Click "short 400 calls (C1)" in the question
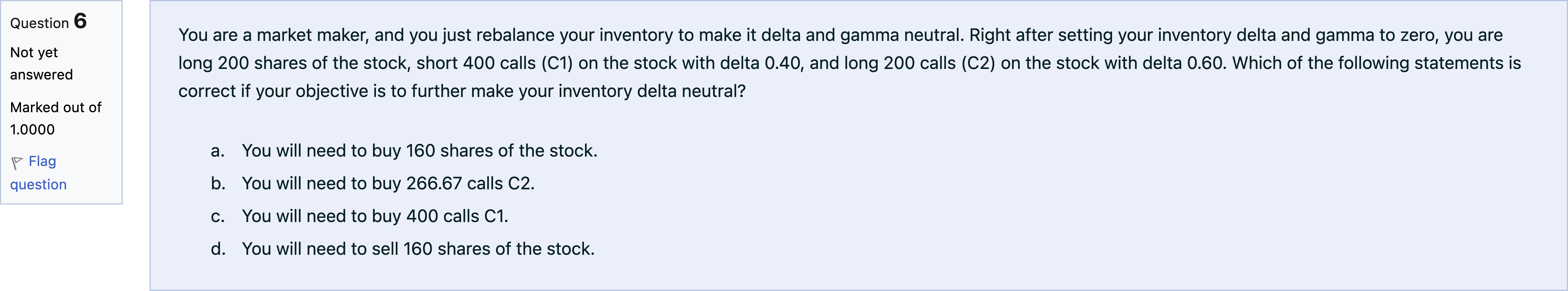Viewport: 1568px width, 291px height. (x=494, y=63)
